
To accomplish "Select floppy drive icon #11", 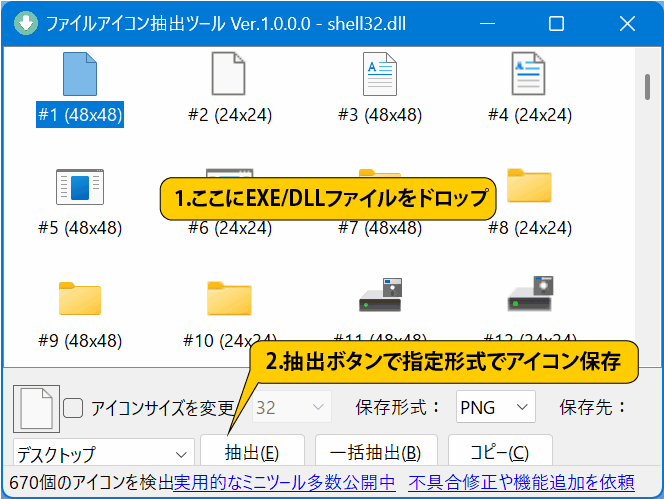I will click(x=380, y=295).
